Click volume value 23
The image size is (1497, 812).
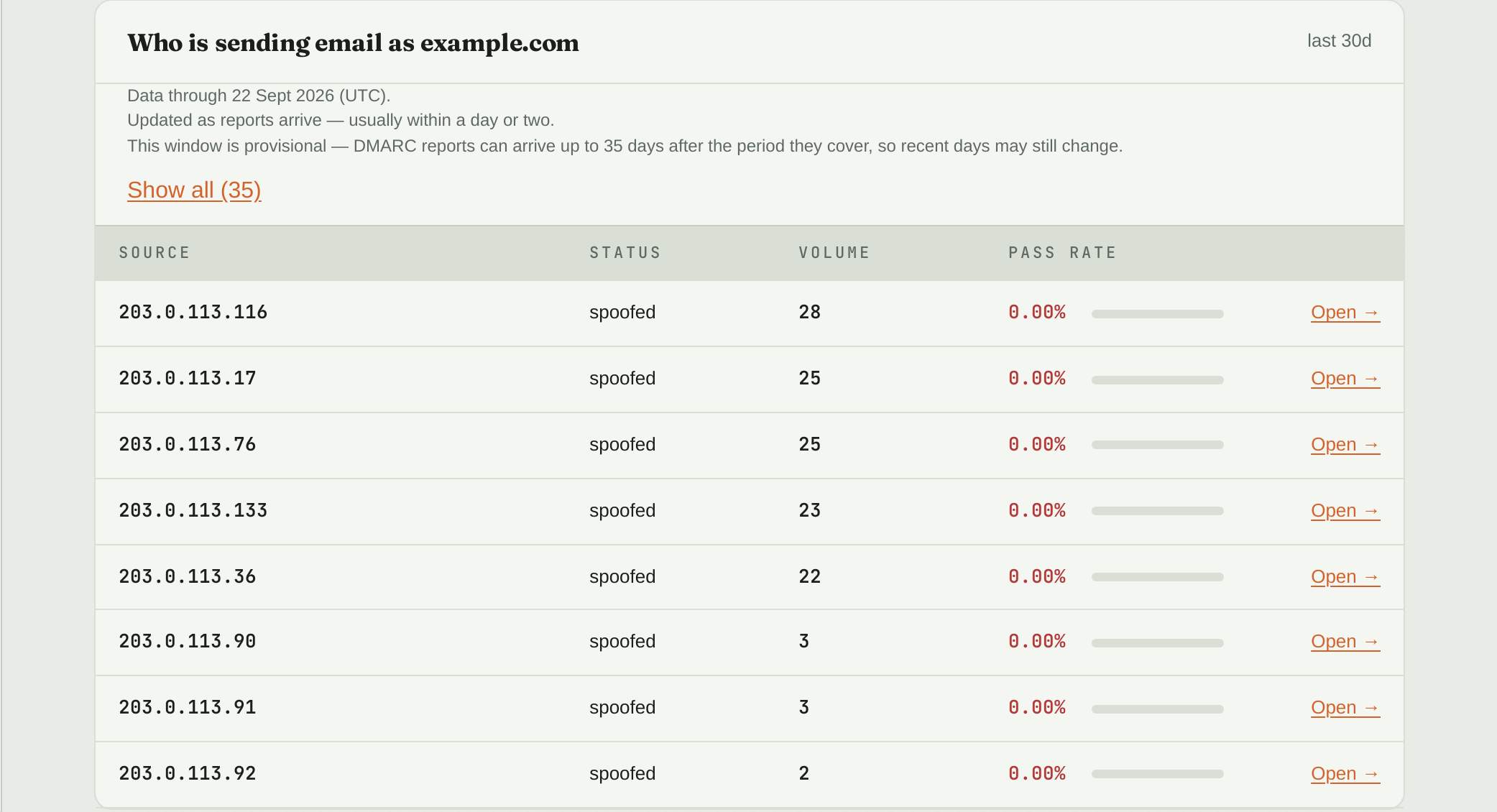(x=809, y=511)
